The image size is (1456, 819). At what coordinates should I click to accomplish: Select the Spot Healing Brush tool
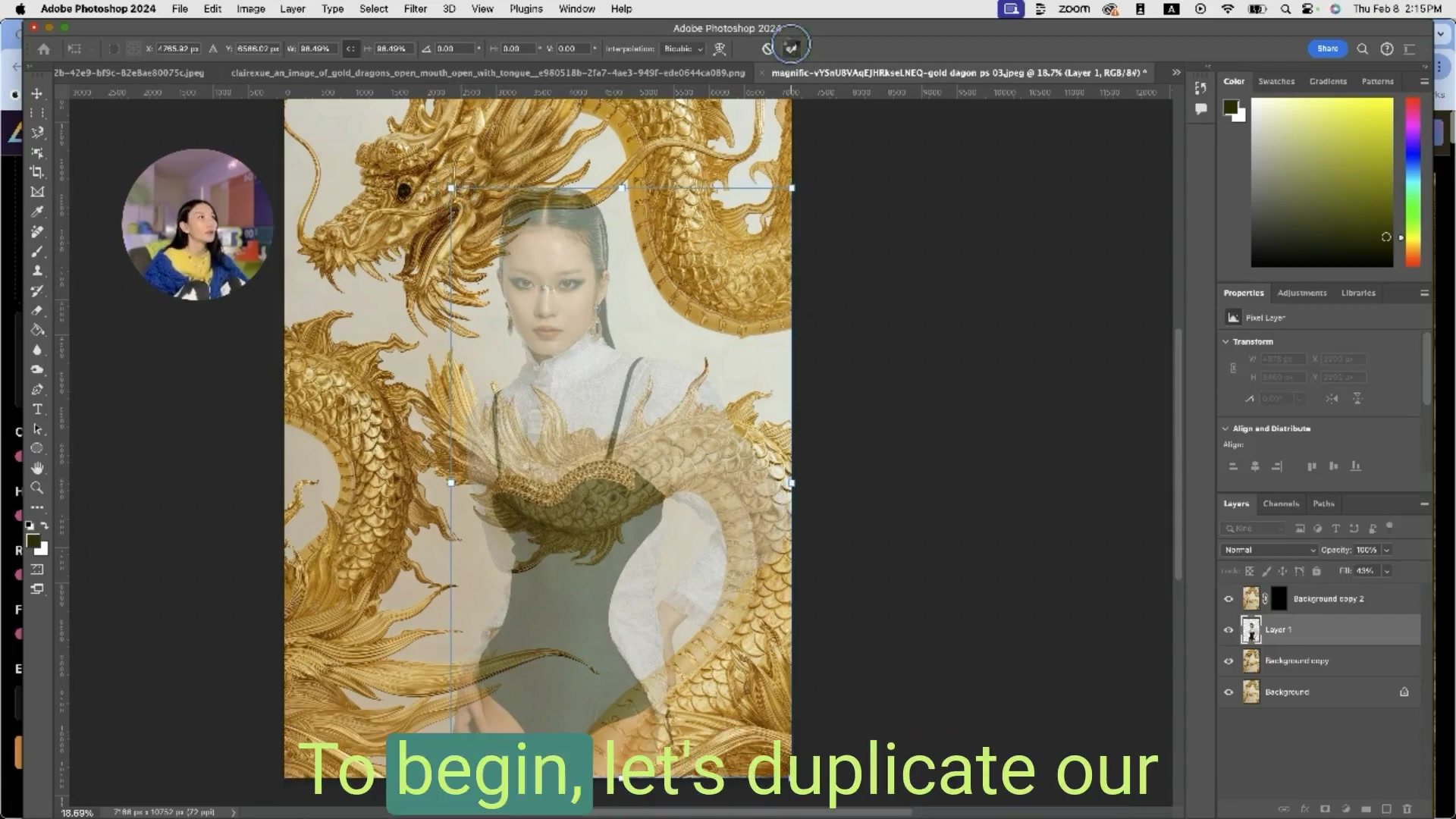click(x=37, y=231)
